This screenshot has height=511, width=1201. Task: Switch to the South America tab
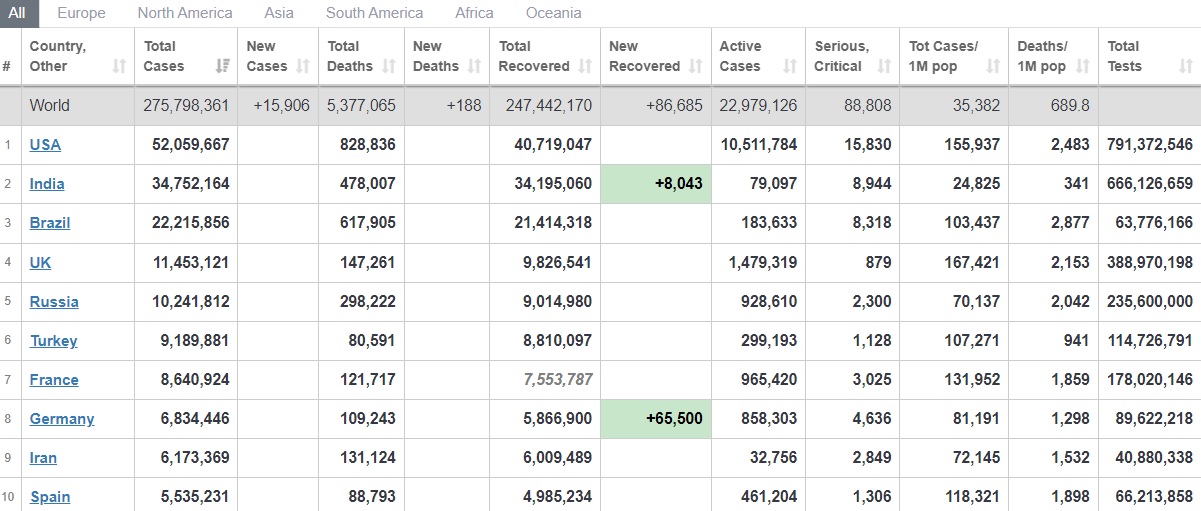coord(374,13)
